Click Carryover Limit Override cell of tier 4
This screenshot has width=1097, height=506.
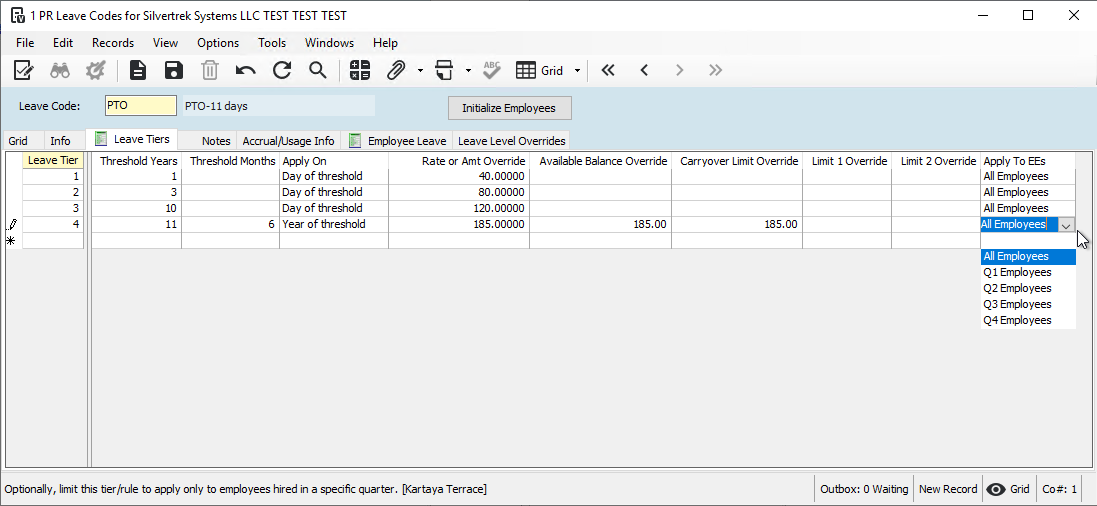tap(736, 225)
